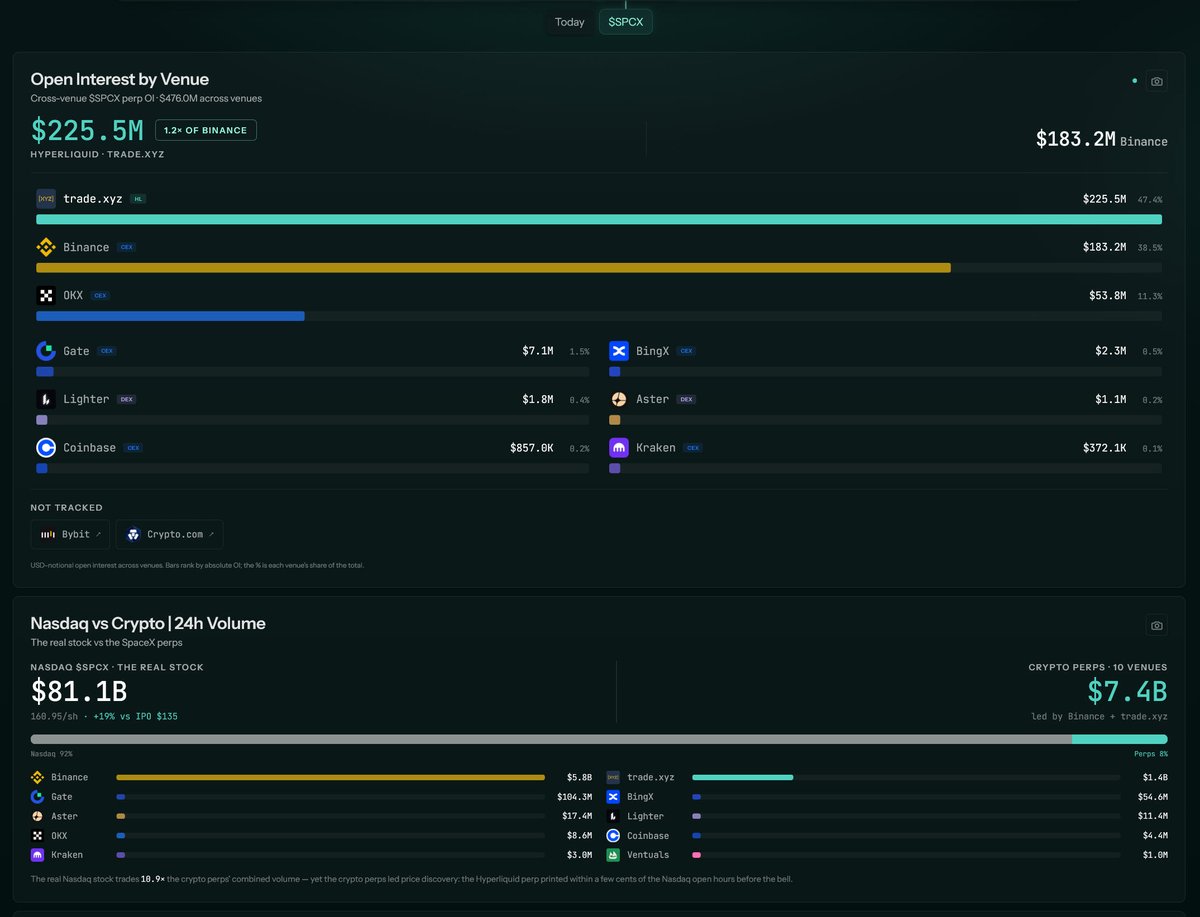Click the DEX tag beside Lighter
Viewport: 1200px width, 917px height.
point(127,399)
